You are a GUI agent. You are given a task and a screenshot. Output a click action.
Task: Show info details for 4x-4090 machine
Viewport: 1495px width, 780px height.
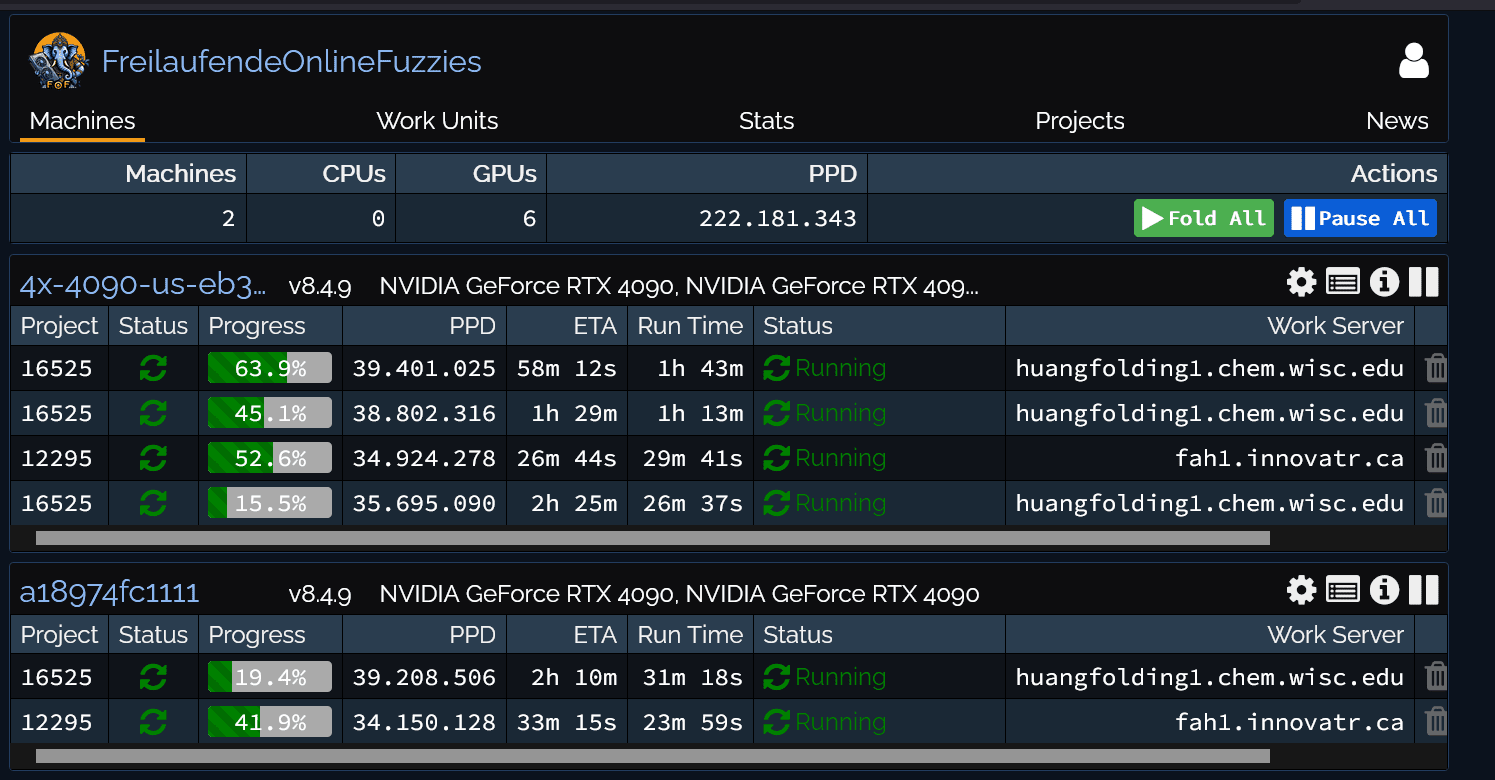coord(1384,283)
